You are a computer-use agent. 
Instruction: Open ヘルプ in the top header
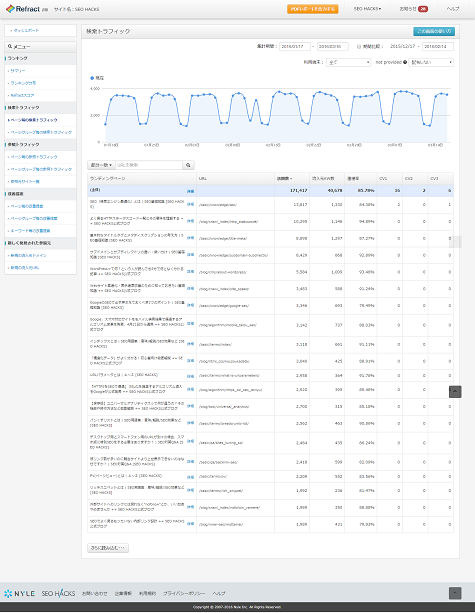click(453, 9)
